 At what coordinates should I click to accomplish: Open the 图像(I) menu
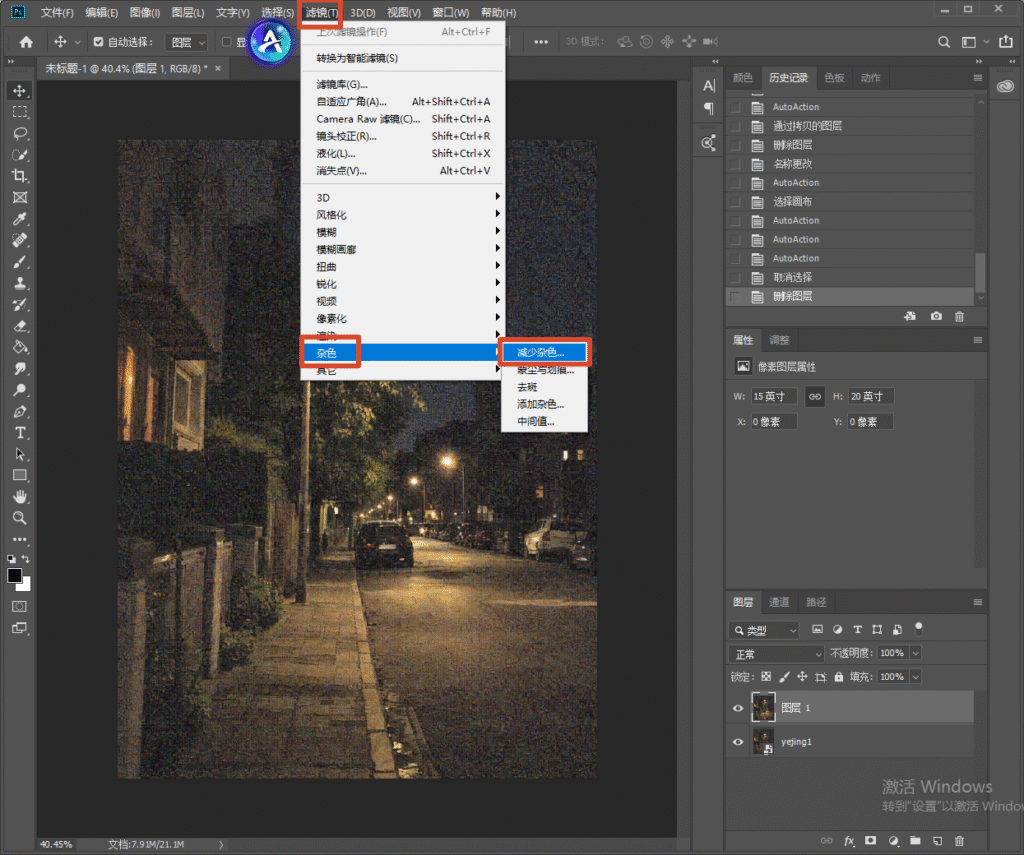click(x=145, y=12)
